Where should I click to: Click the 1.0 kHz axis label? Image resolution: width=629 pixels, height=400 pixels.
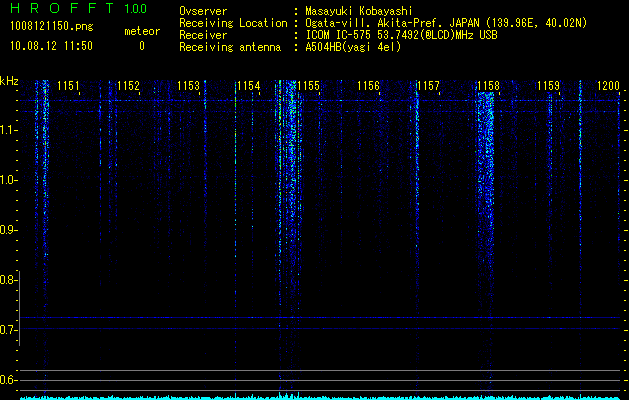7,180
